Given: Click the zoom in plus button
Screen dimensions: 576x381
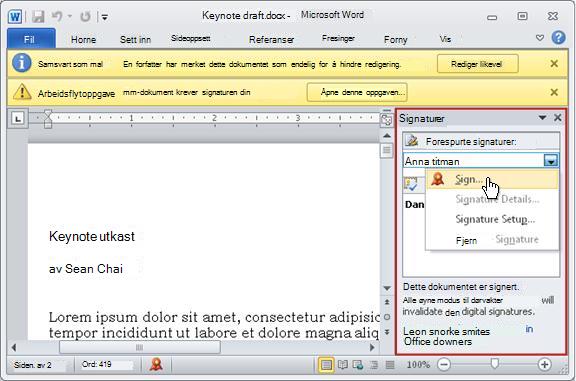Looking at the screenshot, I should (x=544, y=364).
